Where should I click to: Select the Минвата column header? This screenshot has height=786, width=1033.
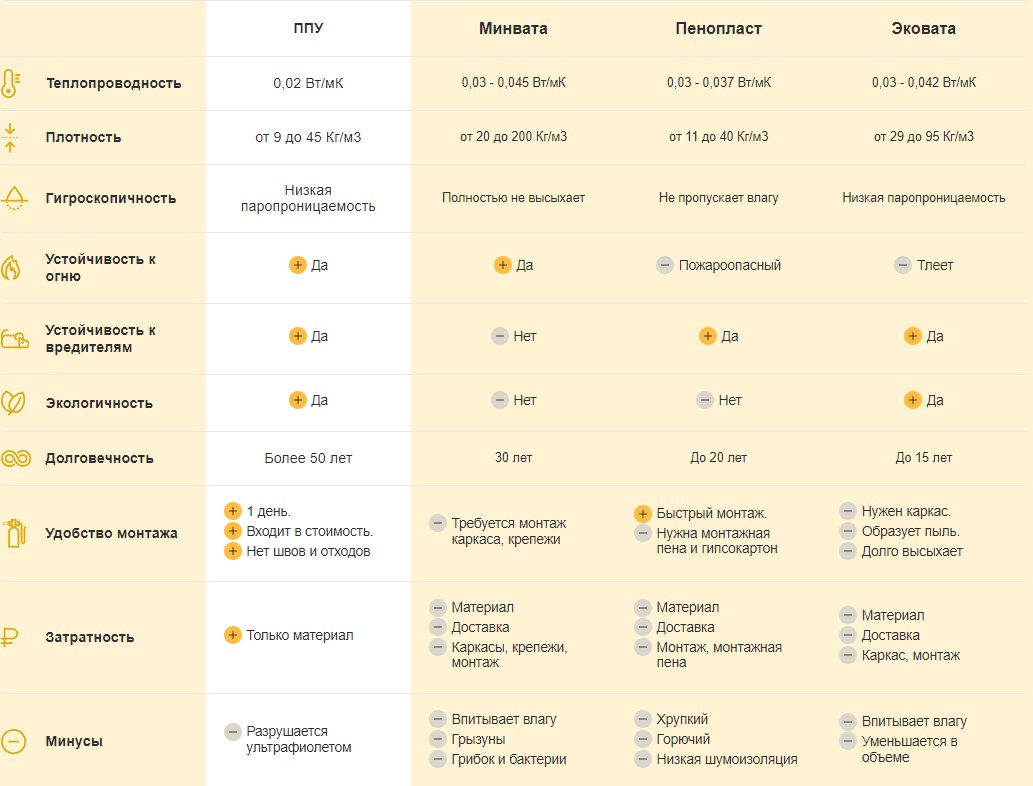[x=513, y=29]
